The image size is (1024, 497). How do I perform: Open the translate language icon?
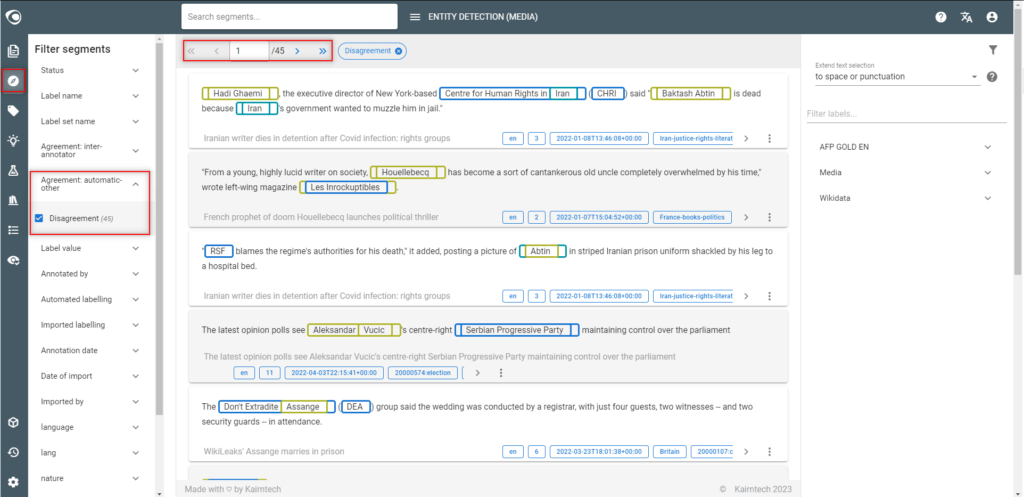[x=967, y=18]
